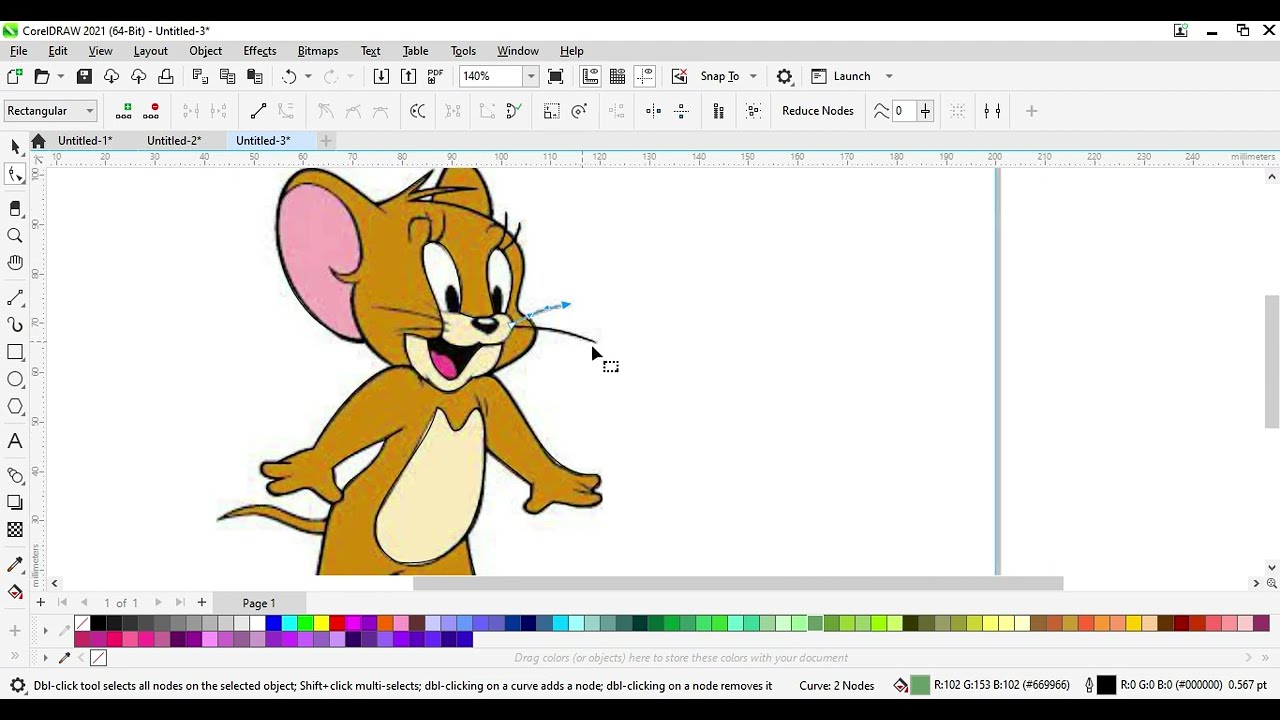
Task: Pick the Ellipse tool
Action: click(x=15, y=379)
